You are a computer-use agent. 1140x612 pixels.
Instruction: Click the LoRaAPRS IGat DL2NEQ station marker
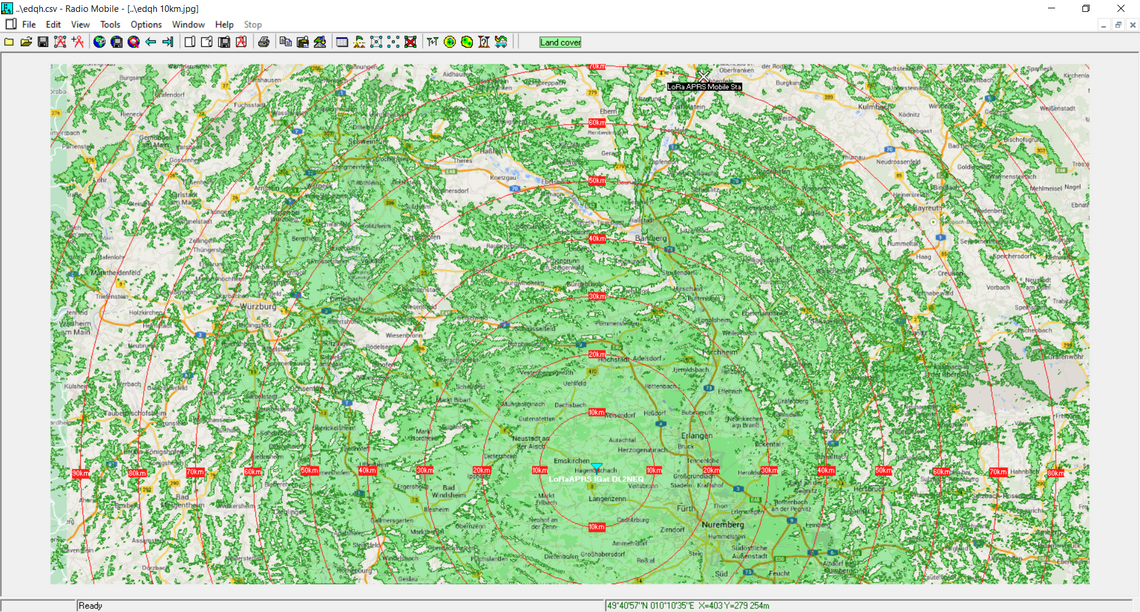point(596,467)
